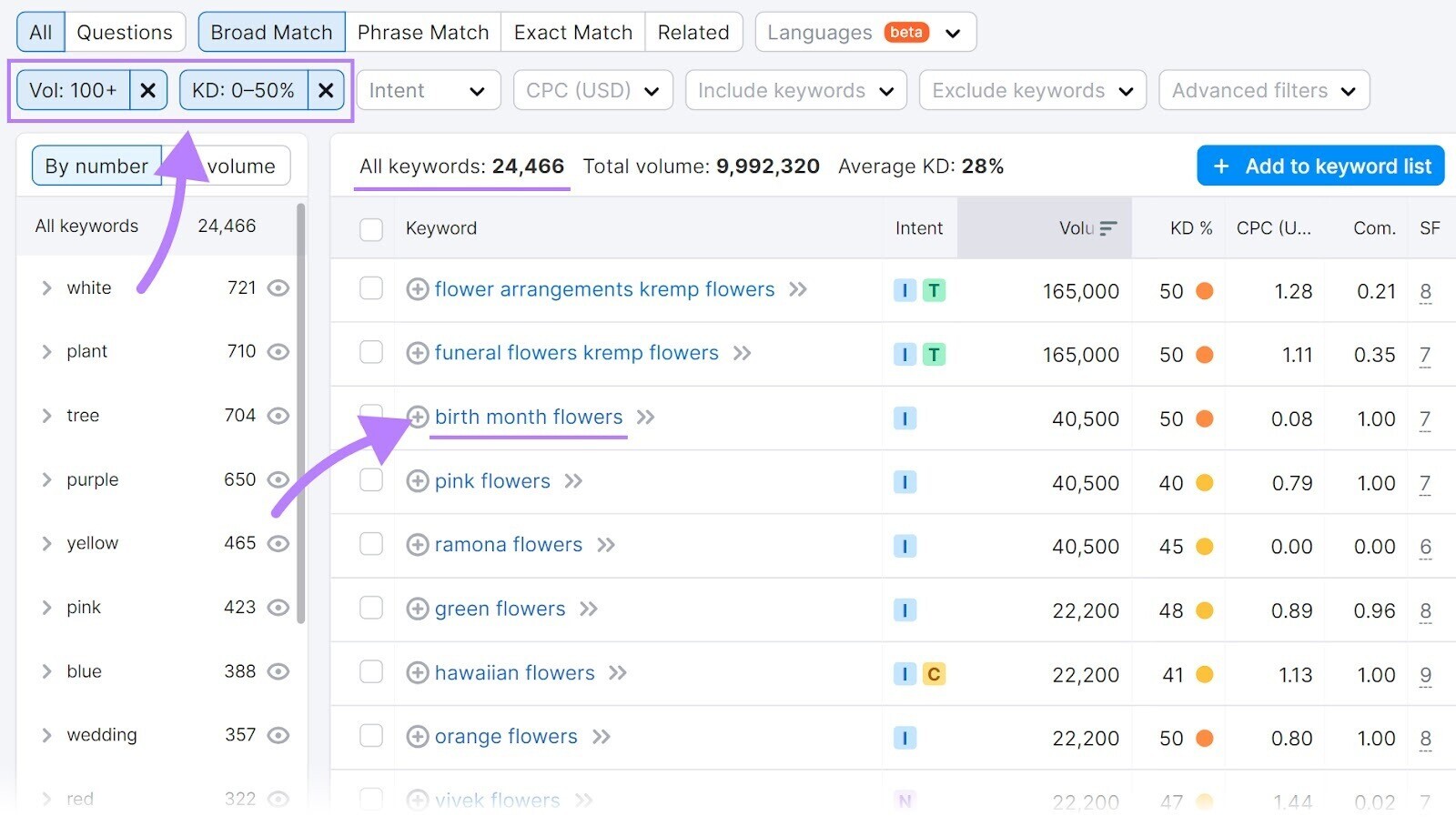This screenshot has width=1456, height=826.
Task: Check the box for hawaiian flowers row
Action: [371, 673]
